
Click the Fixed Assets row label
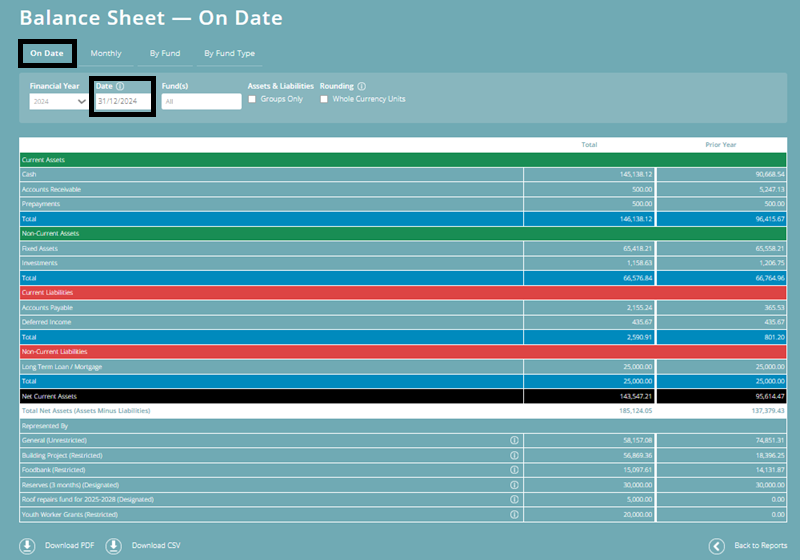tap(40, 248)
